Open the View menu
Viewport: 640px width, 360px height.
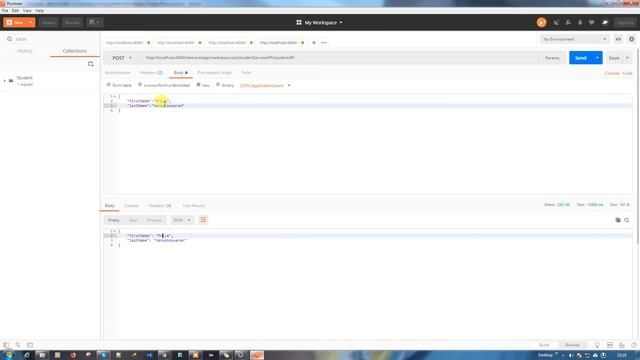(x=27, y=11)
